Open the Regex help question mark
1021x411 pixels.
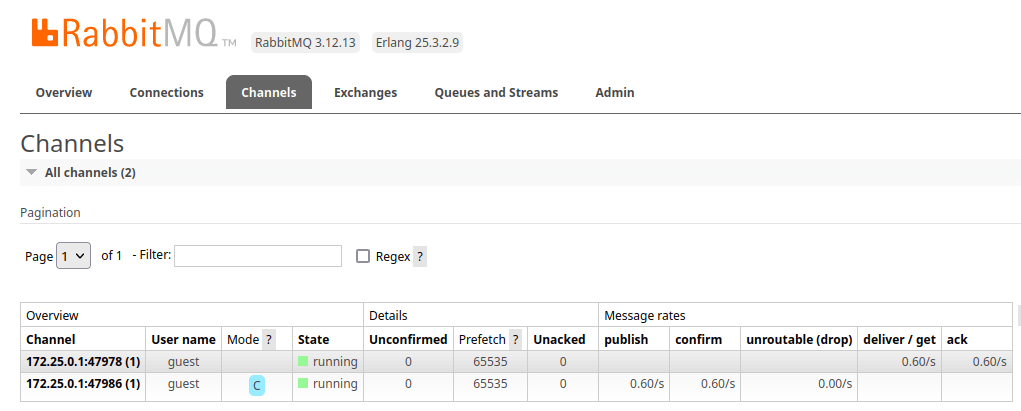pyautogui.click(x=420, y=257)
